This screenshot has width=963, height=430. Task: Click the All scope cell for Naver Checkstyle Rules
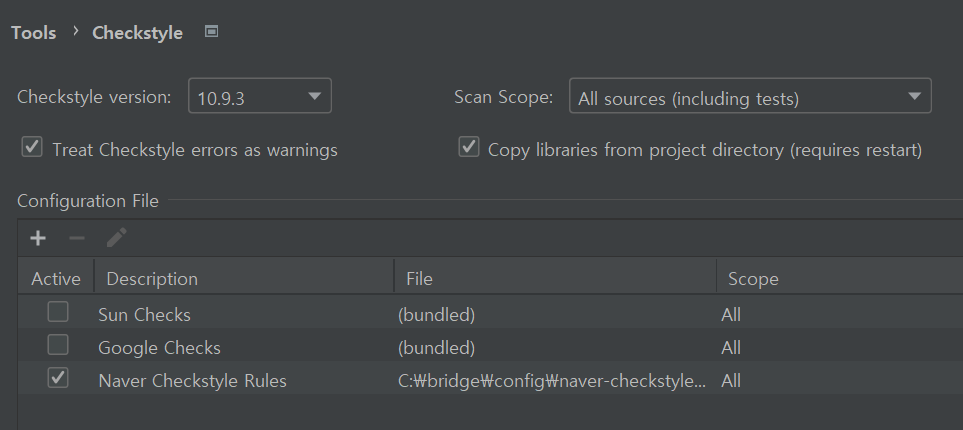(731, 381)
